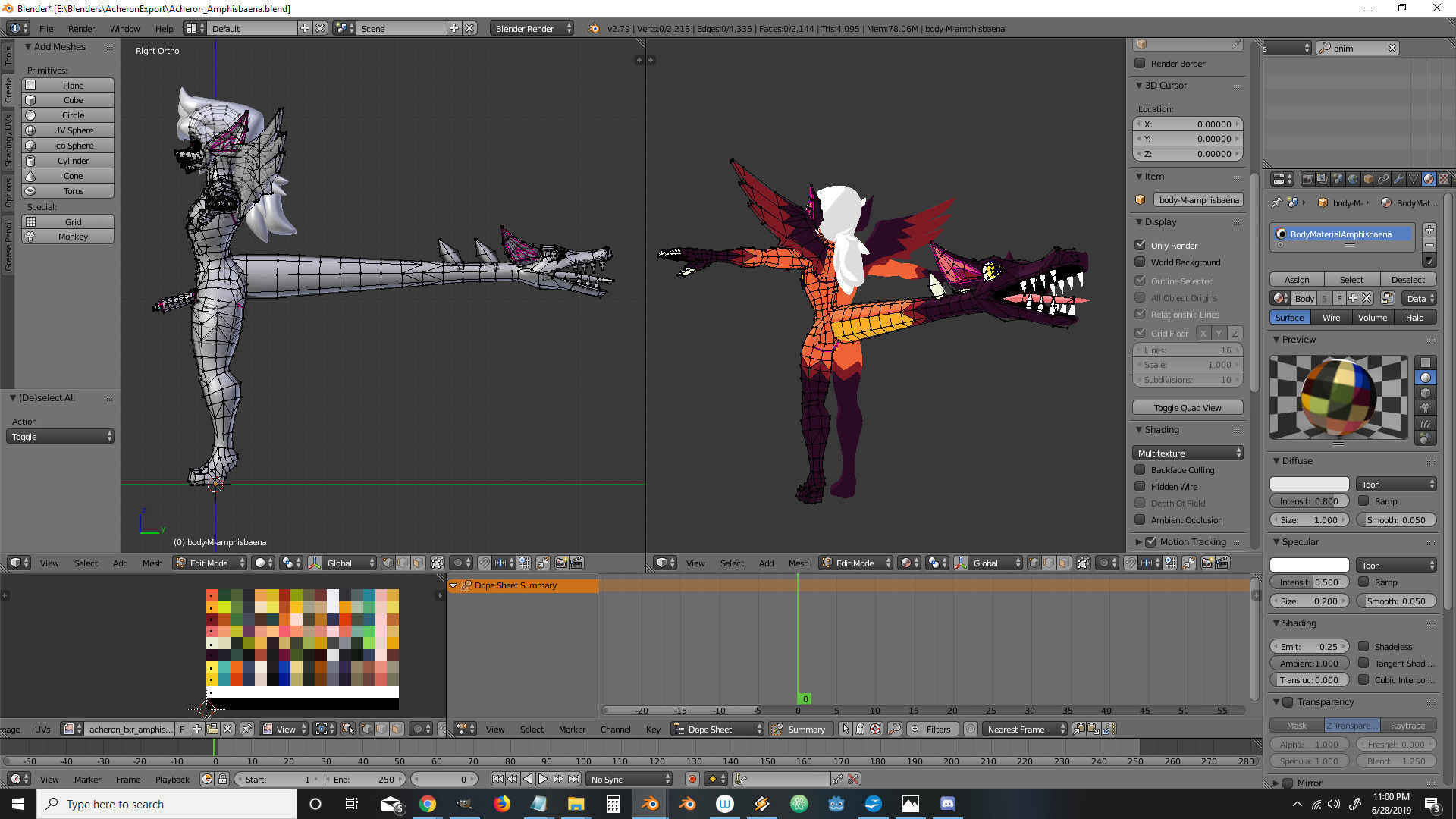Viewport: 1456px width, 819px height.
Task: Open the Constraints properties tab (chain icon)
Action: pos(1383,179)
